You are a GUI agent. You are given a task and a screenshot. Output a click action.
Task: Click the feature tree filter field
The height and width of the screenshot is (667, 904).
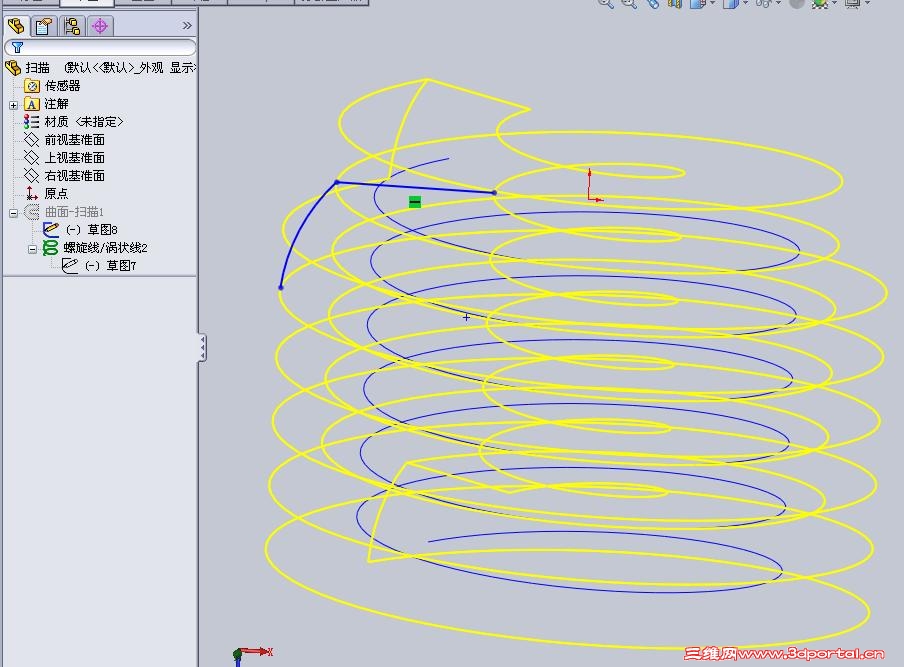tap(100, 47)
